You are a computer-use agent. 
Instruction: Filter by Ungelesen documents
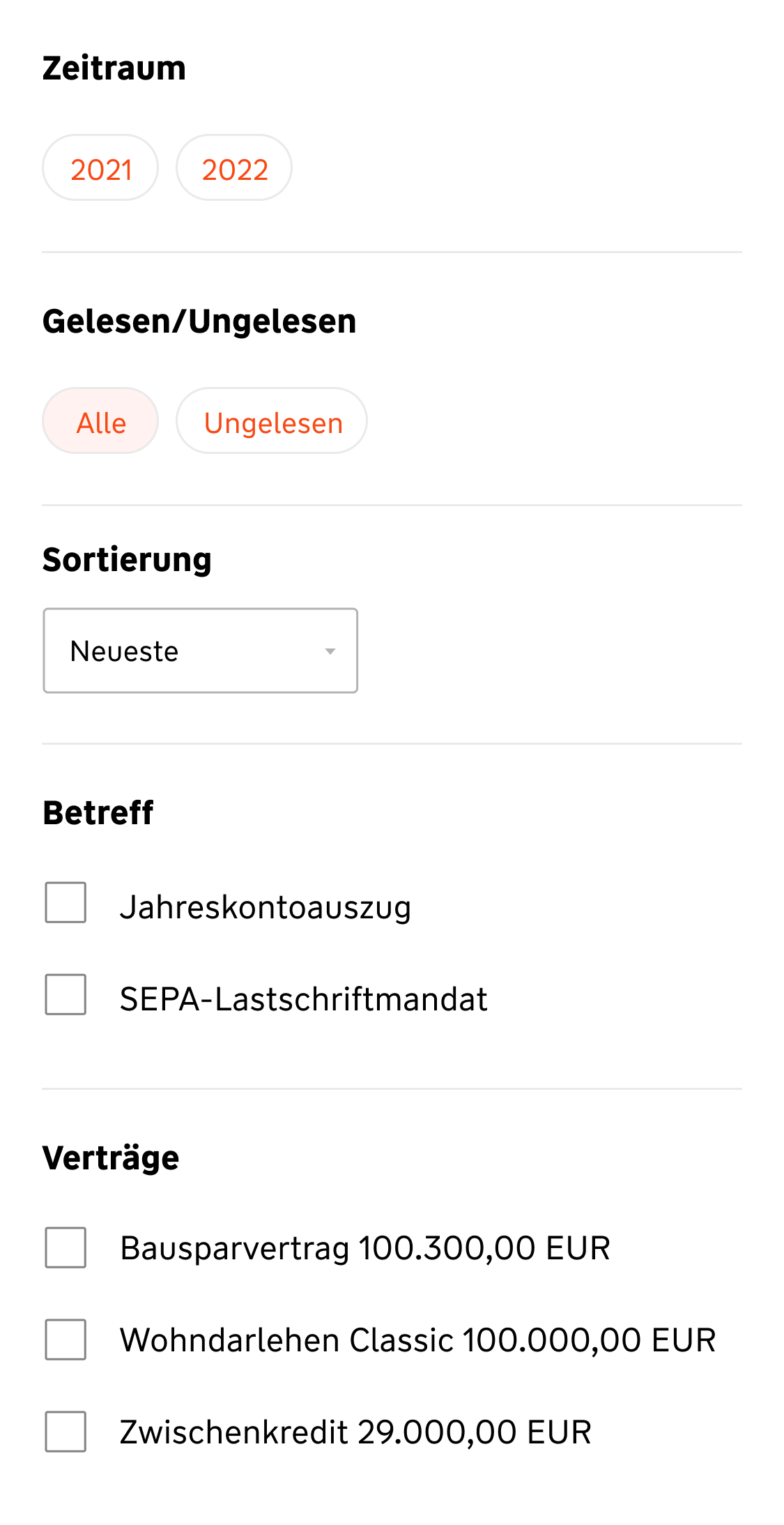(x=272, y=421)
